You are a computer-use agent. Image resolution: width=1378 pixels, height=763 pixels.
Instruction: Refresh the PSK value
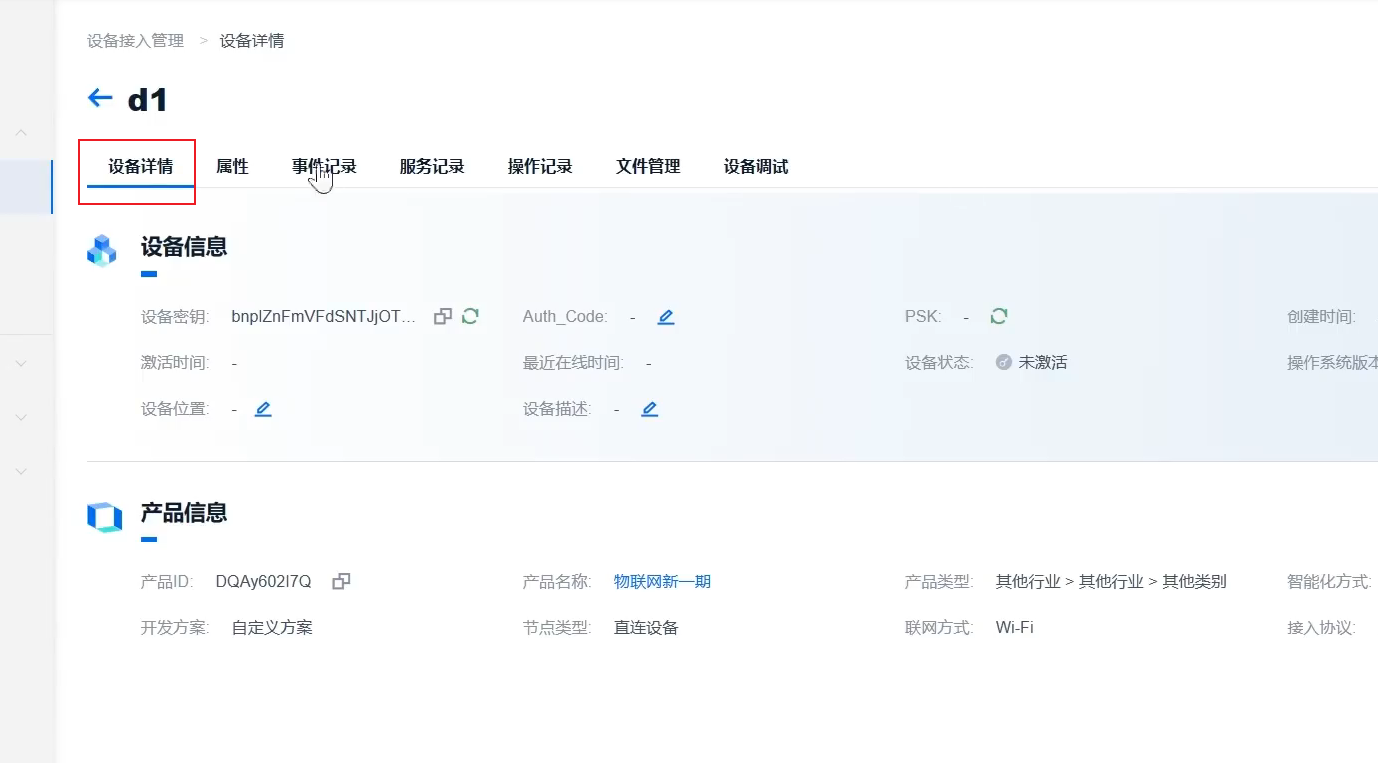point(998,316)
